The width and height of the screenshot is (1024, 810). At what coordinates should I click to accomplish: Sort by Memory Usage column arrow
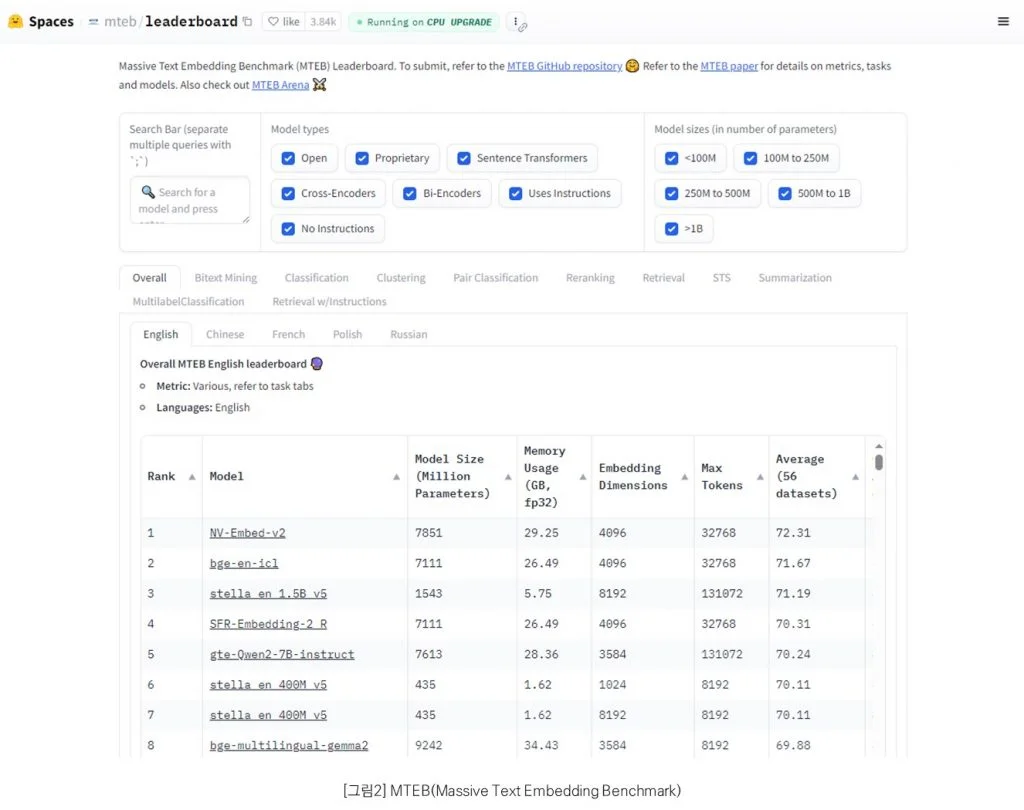click(583, 477)
